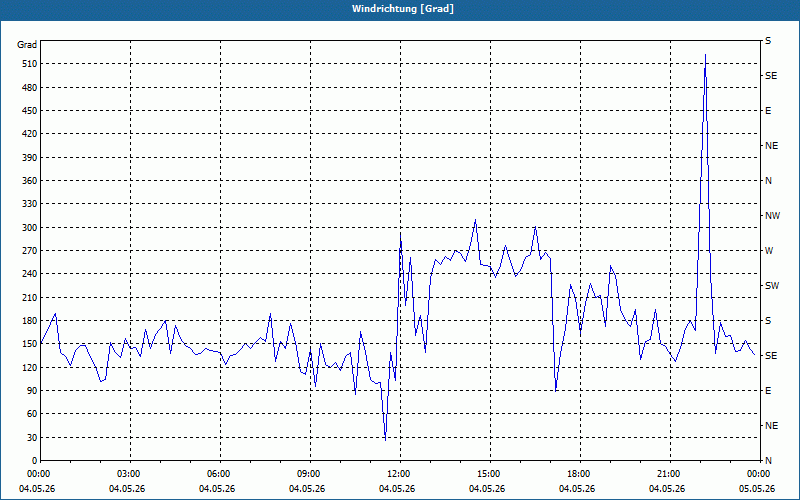Click the 480 y-axis value
The height and width of the screenshot is (500, 800).
[29, 87]
